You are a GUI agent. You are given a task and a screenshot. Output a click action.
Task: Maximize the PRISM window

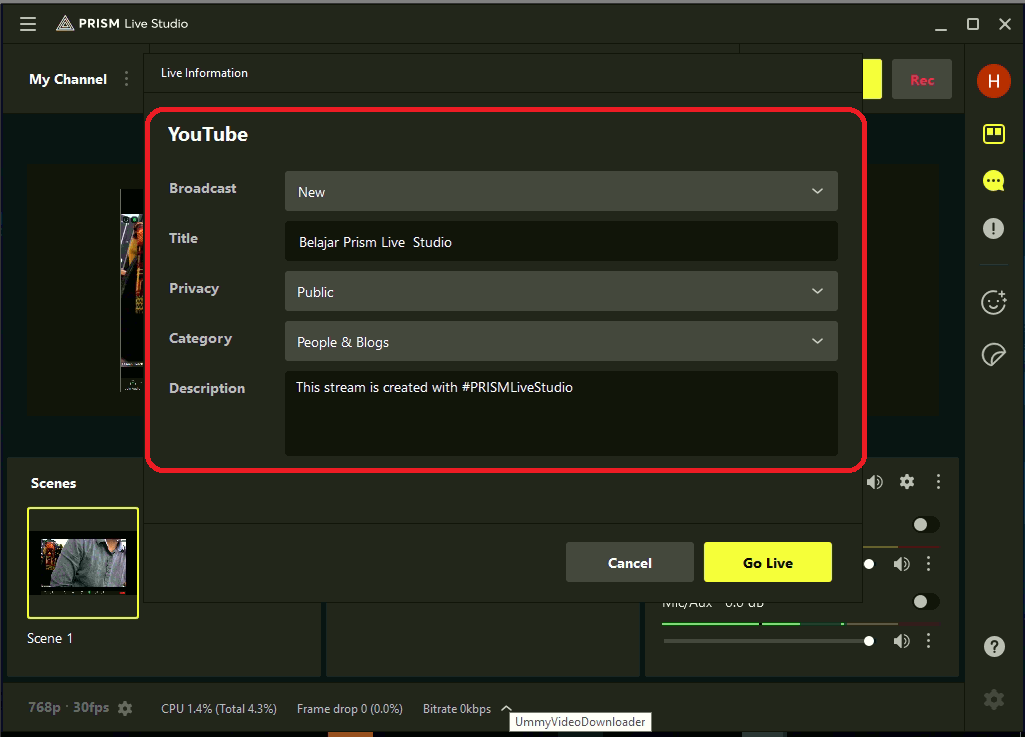pos(973,24)
